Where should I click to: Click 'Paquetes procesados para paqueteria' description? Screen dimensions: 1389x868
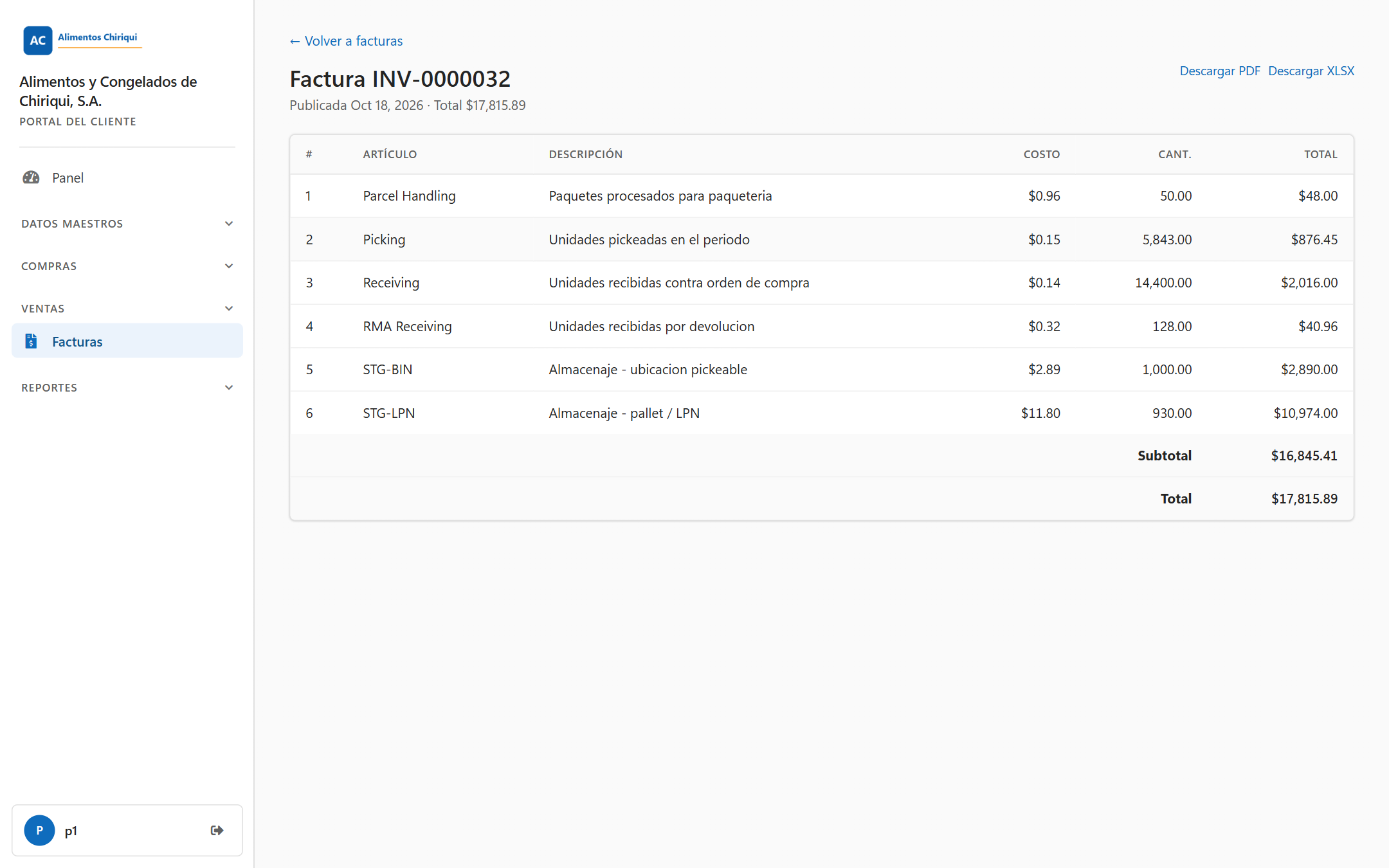click(x=660, y=196)
